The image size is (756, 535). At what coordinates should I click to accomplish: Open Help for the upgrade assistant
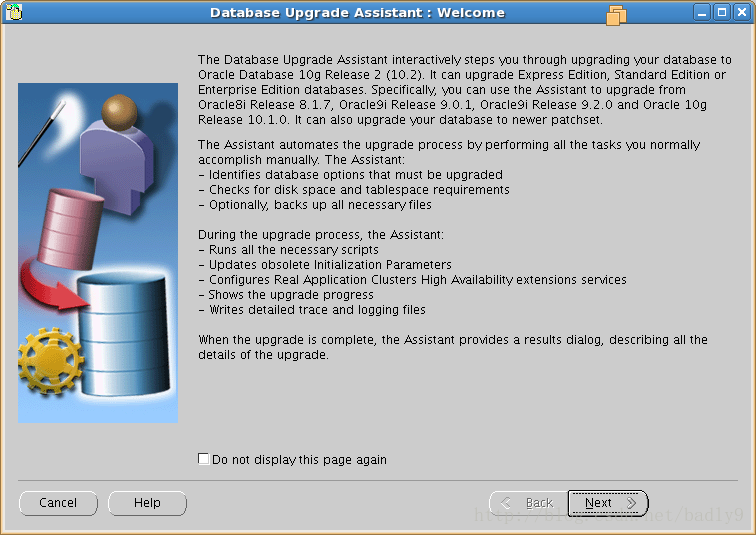coord(147,503)
